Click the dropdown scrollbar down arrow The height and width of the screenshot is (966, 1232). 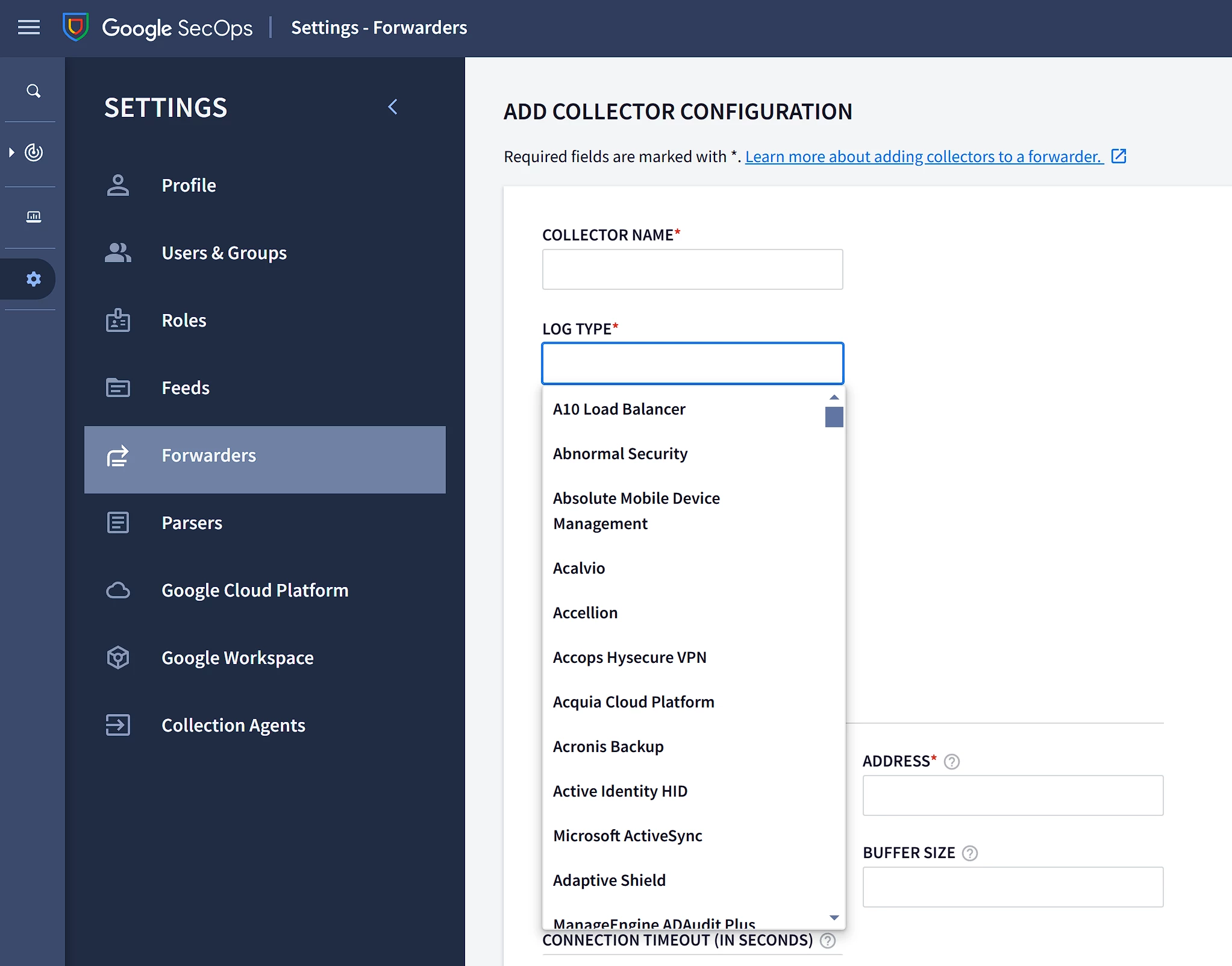834,918
